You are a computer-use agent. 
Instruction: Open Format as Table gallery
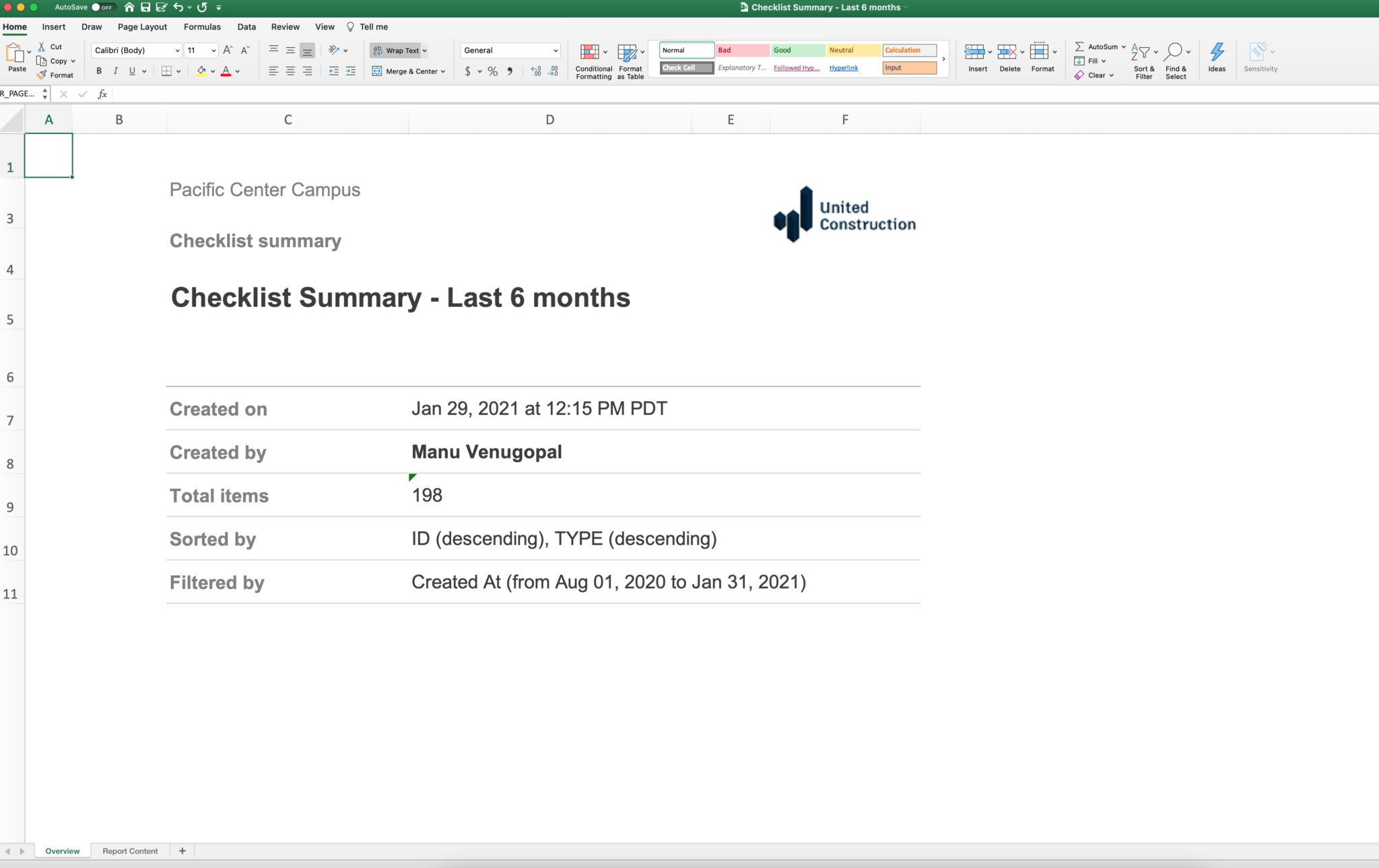point(628,53)
